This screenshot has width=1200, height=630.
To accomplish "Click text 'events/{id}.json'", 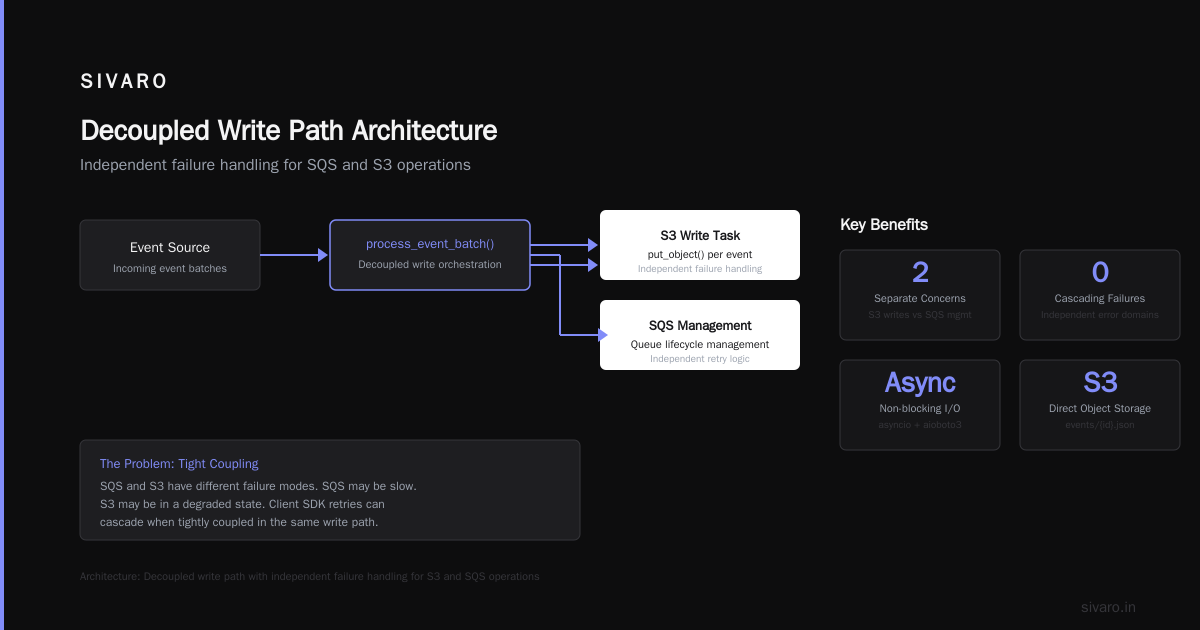I will [1100, 425].
